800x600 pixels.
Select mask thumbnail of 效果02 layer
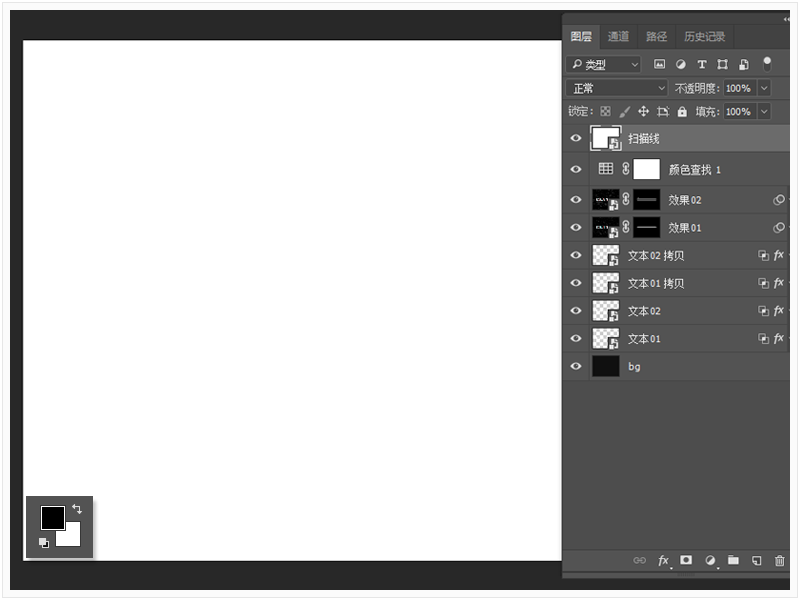646,199
